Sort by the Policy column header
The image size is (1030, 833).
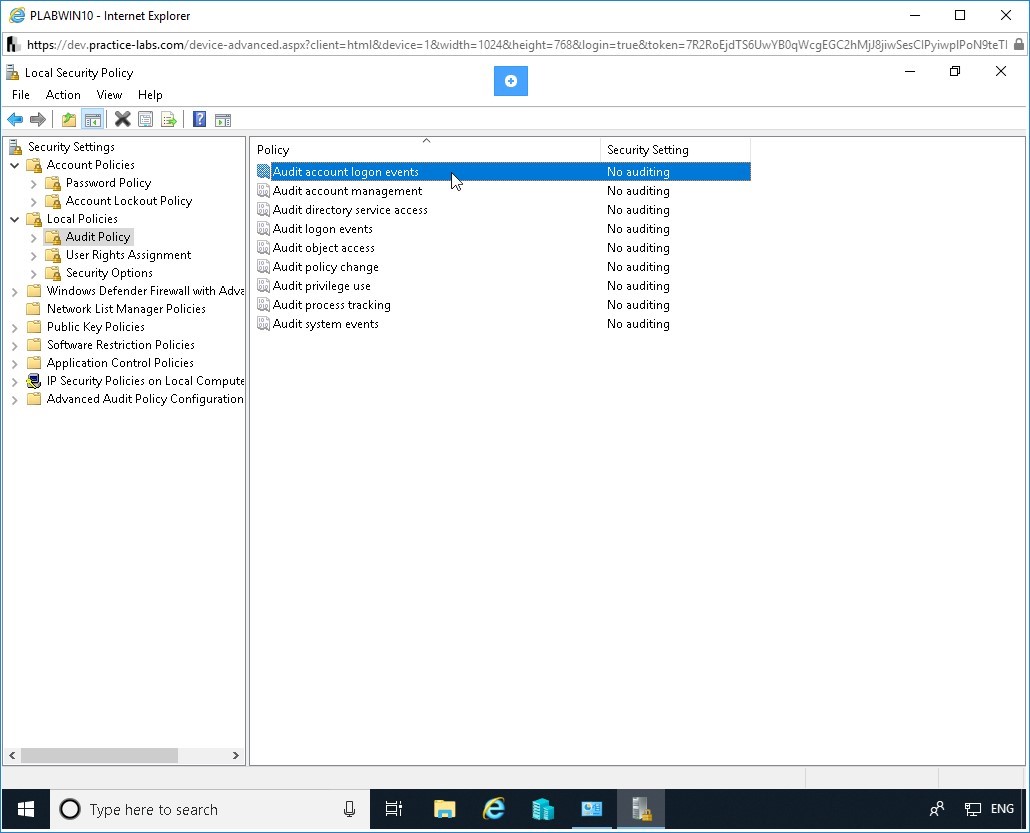click(x=426, y=149)
